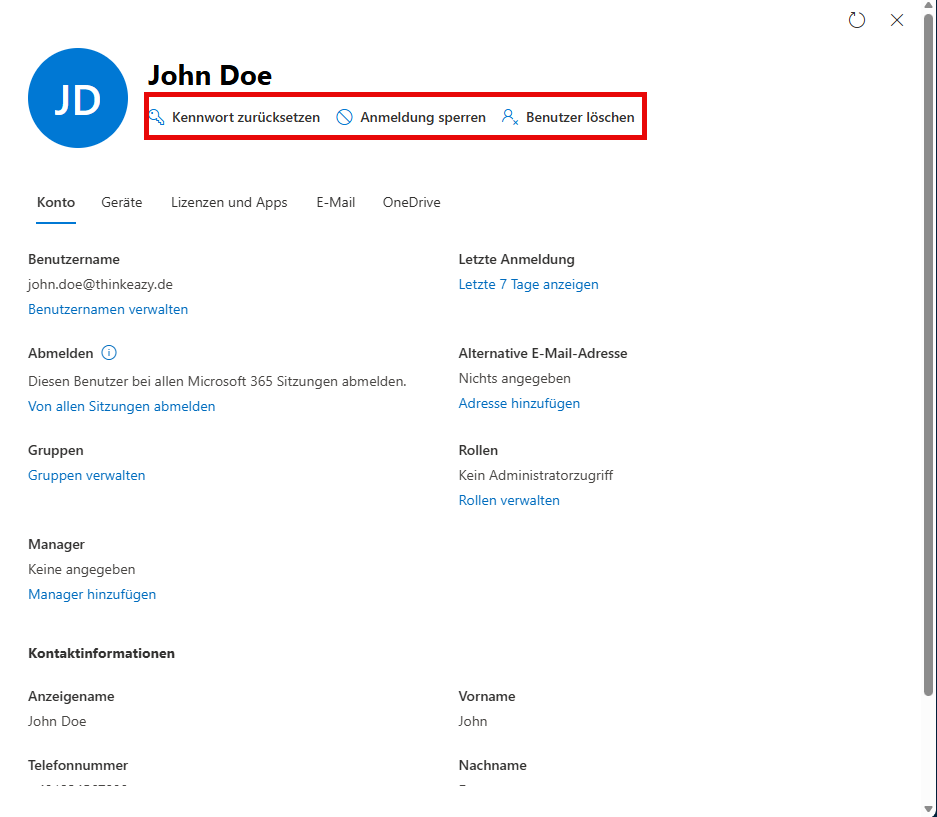This screenshot has height=817, width=937.
Task: Switch to the Geräte tab
Action: [x=122, y=202]
